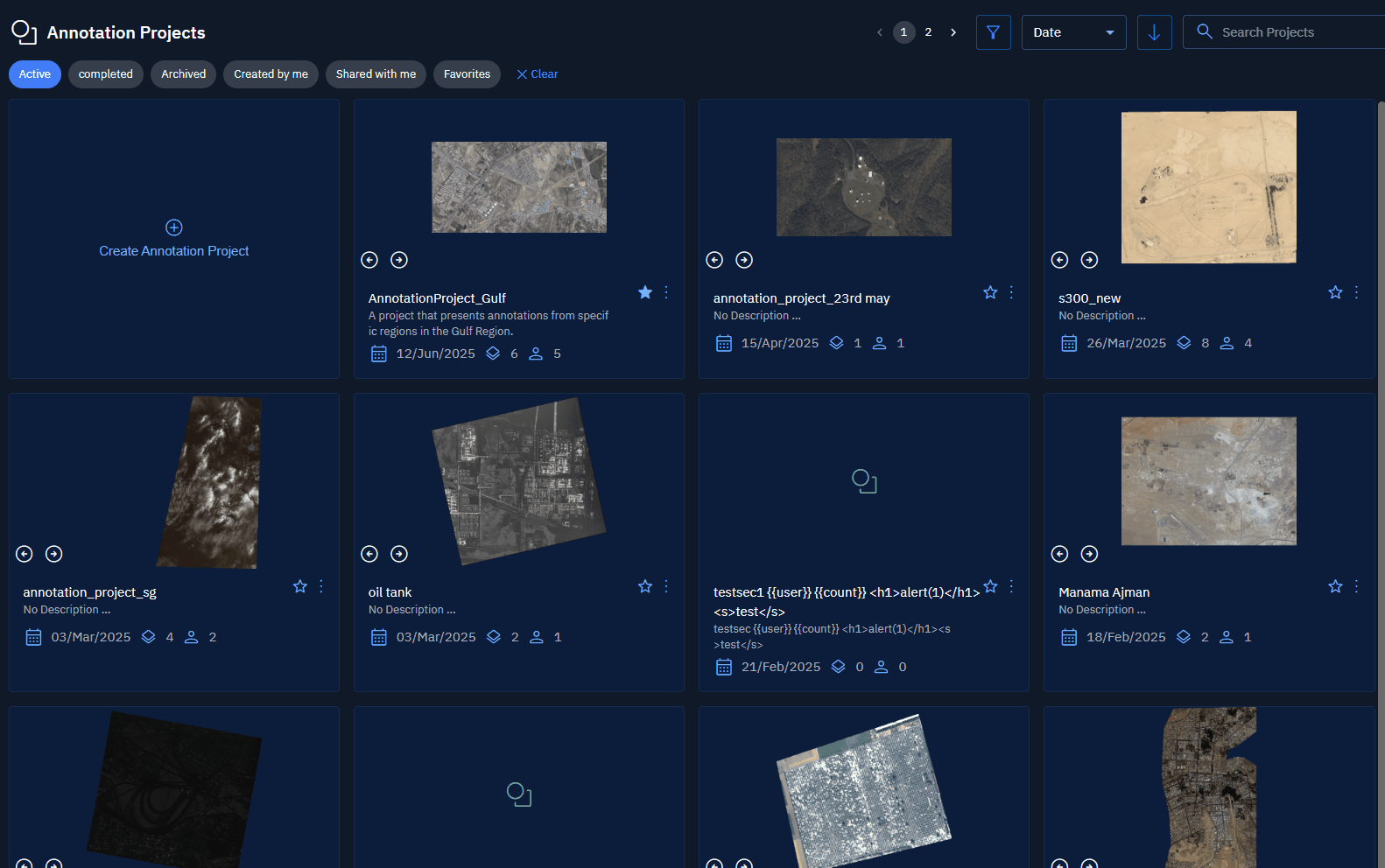The width and height of the screenshot is (1385, 868).
Task: Click next image arrow on AnnotationProject_Gulf card
Action: [399, 260]
